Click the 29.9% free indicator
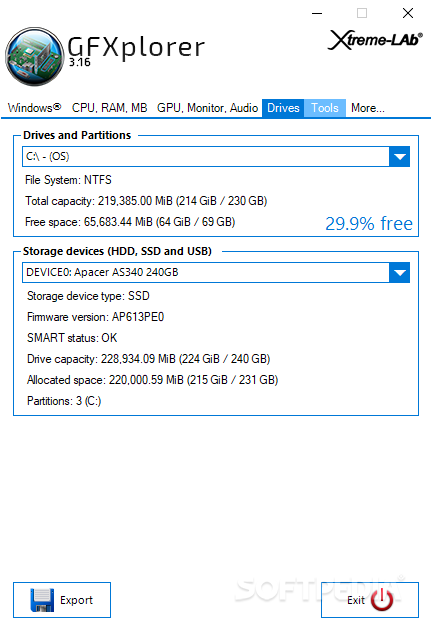 tap(369, 224)
